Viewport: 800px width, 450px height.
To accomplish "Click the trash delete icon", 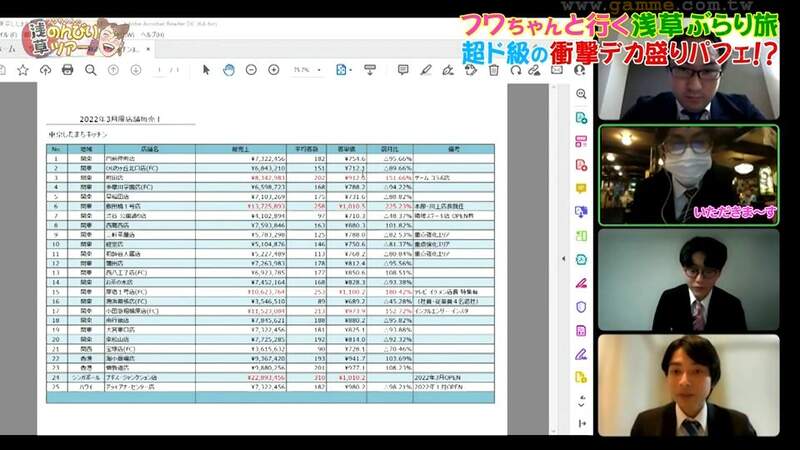I will point(493,70).
